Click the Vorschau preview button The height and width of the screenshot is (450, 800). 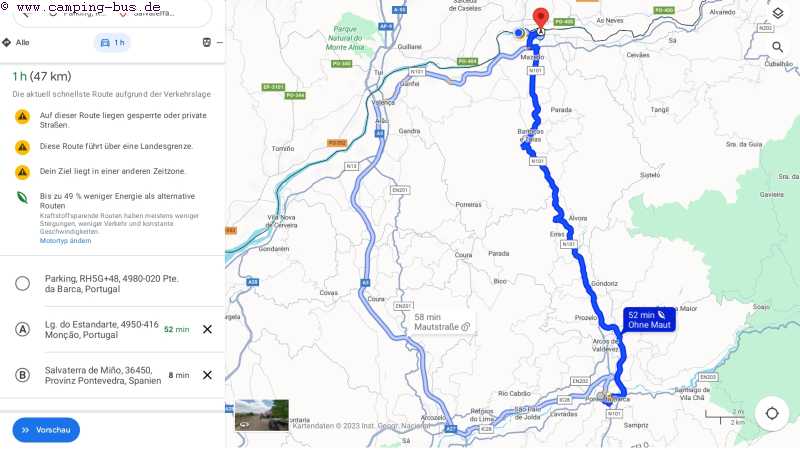(x=46, y=430)
